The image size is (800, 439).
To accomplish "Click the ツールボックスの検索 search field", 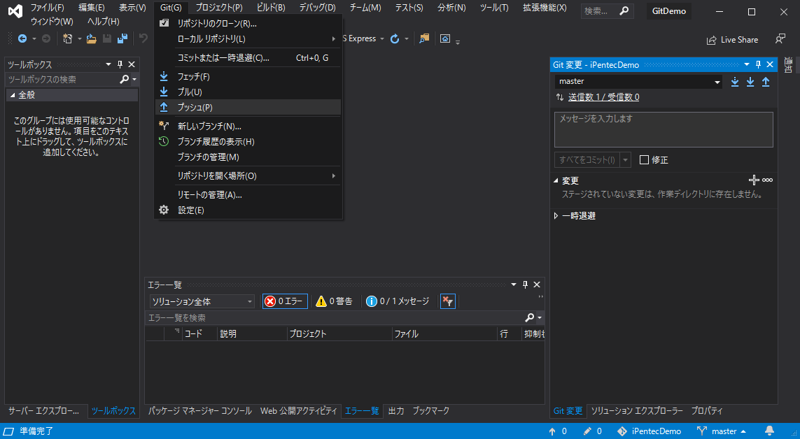I will pos(62,79).
